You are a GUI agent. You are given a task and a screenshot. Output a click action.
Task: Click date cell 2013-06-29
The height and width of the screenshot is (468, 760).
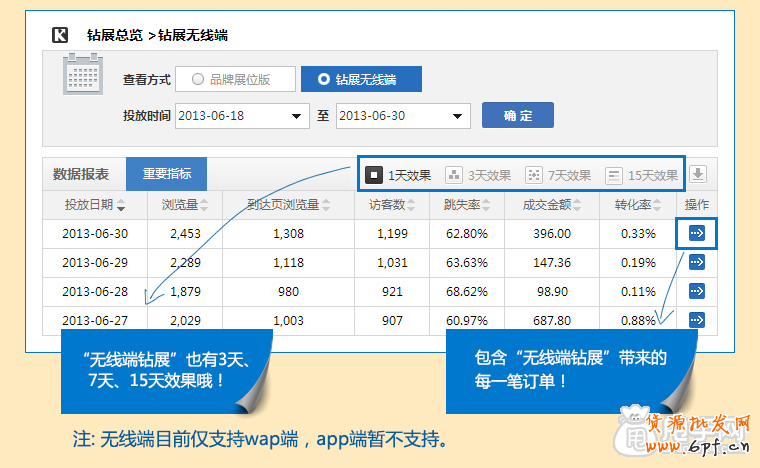[95, 263]
